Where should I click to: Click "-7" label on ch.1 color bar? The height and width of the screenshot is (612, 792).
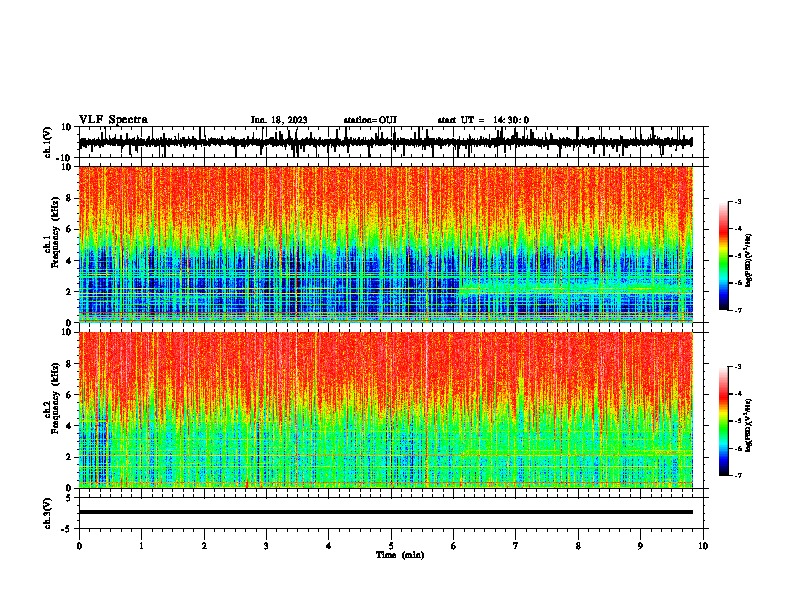click(738, 310)
